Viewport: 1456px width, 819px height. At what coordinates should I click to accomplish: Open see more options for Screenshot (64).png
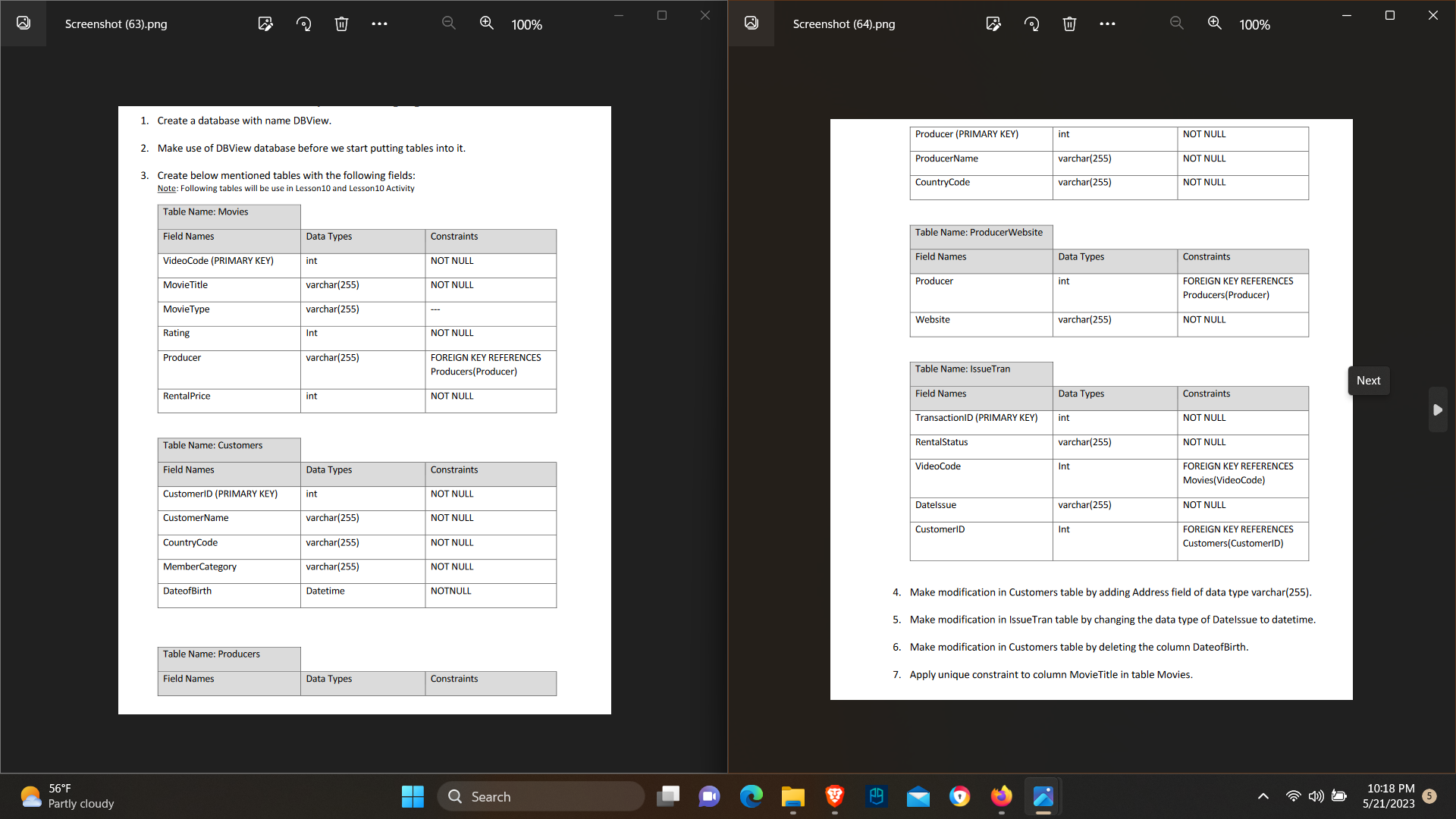(x=1107, y=24)
